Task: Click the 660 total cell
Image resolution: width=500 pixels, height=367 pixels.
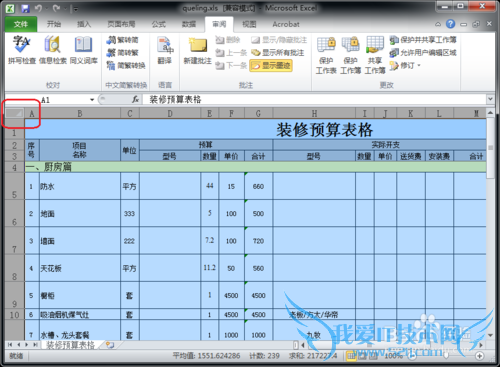Action: pyautogui.click(x=258, y=186)
